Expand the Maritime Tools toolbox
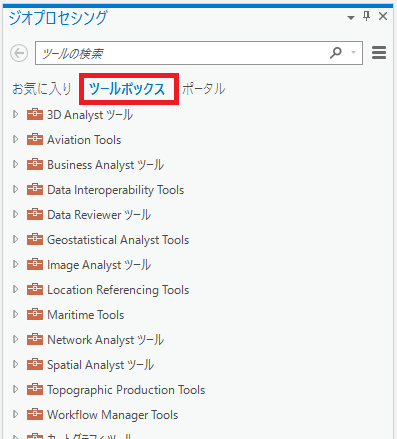 pyautogui.click(x=15, y=314)
